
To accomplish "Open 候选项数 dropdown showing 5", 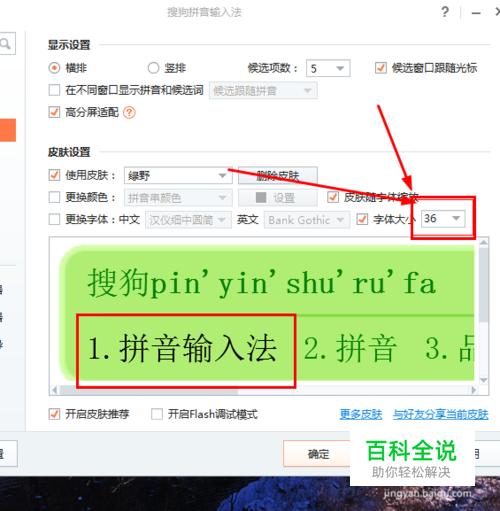I will [328, 68].
